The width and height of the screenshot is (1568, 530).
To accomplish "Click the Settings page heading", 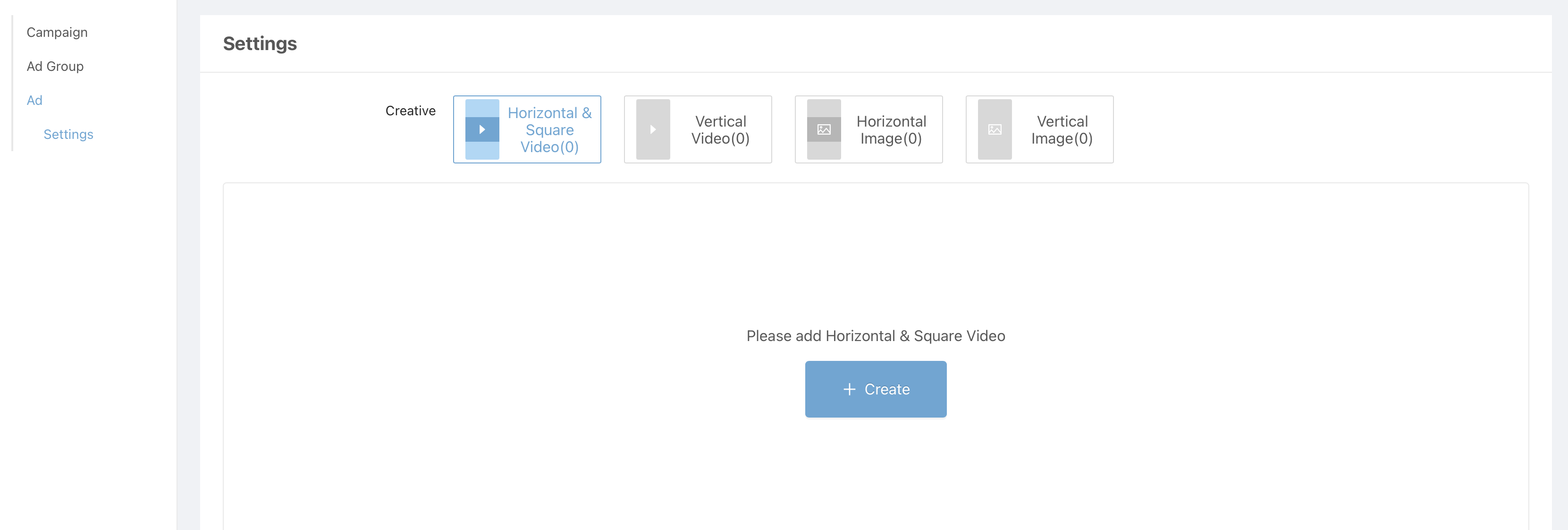I will [260, 44].
